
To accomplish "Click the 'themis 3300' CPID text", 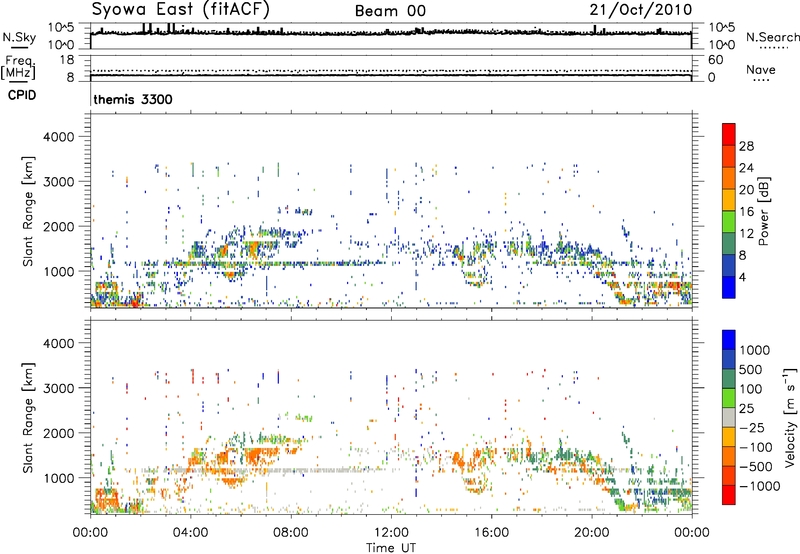I will click(x=133, y=99).
